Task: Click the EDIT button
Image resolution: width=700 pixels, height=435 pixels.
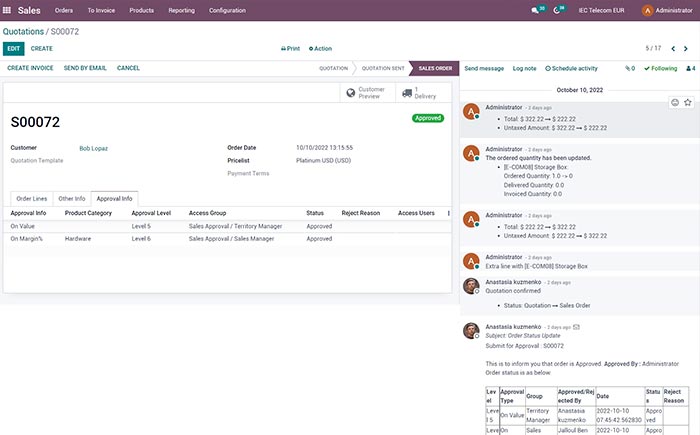Action: click(x=13, y=48)
